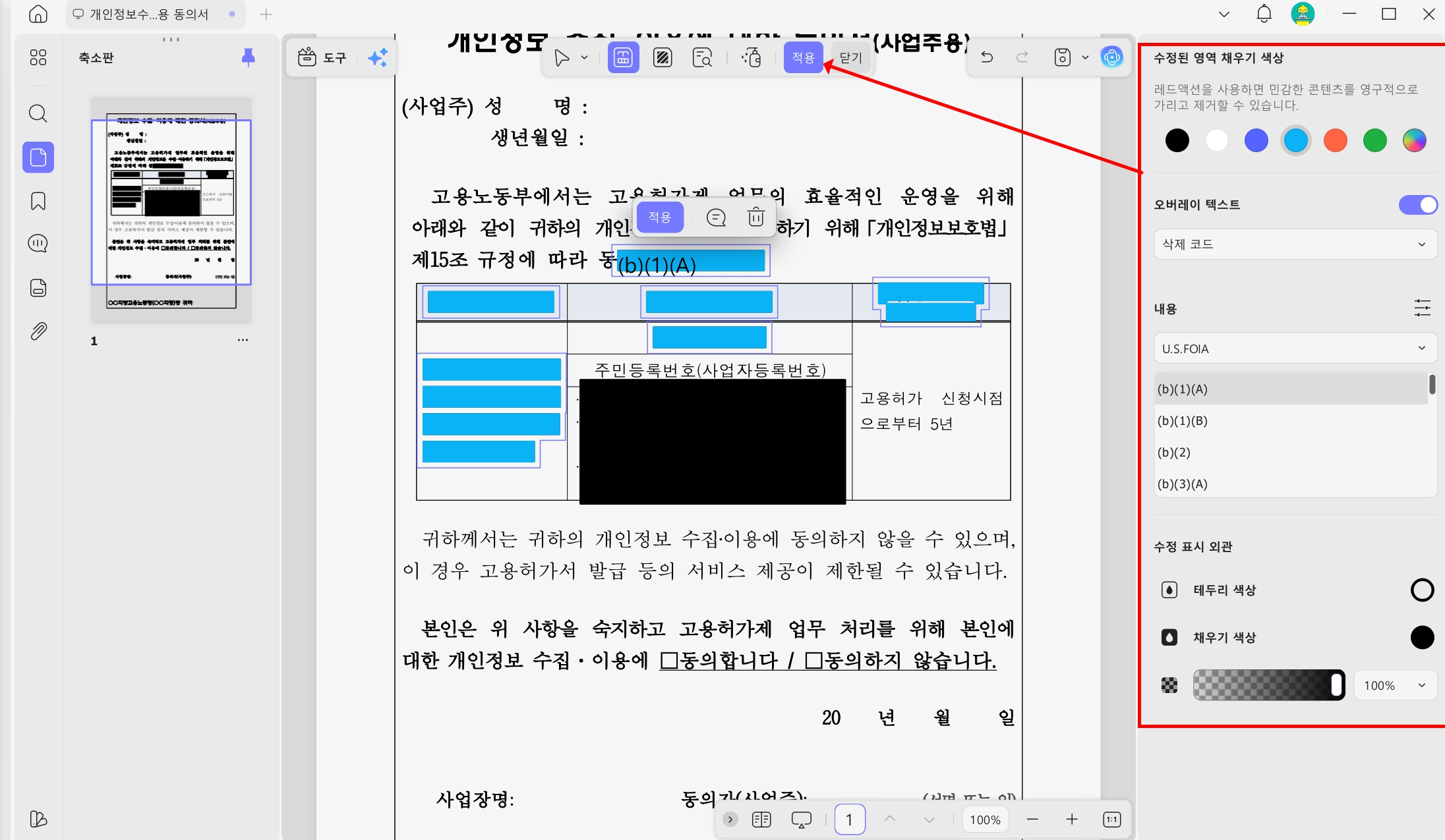Open the notification bell
This screenshot has width=1445, height=840.
coord(1264,14)
